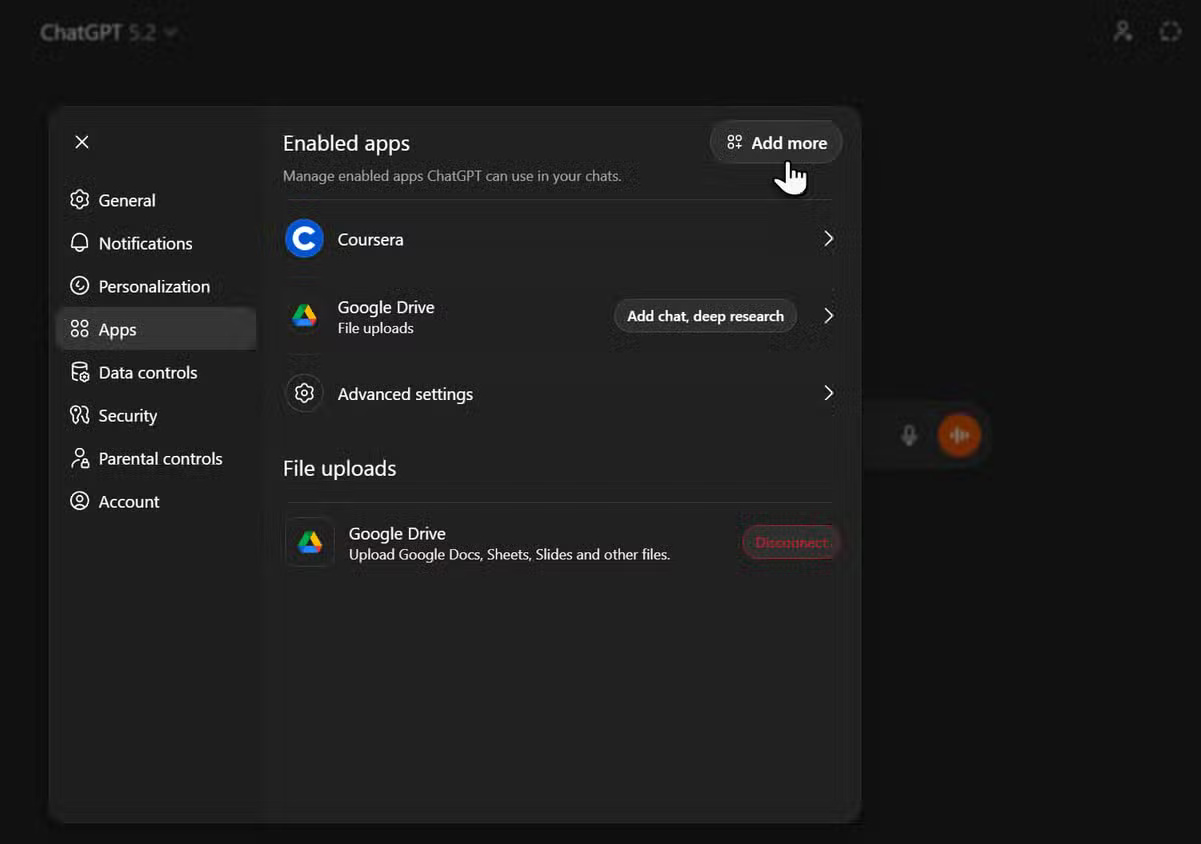
Task: Close the settings dialog with X
Action: [82, 142]
